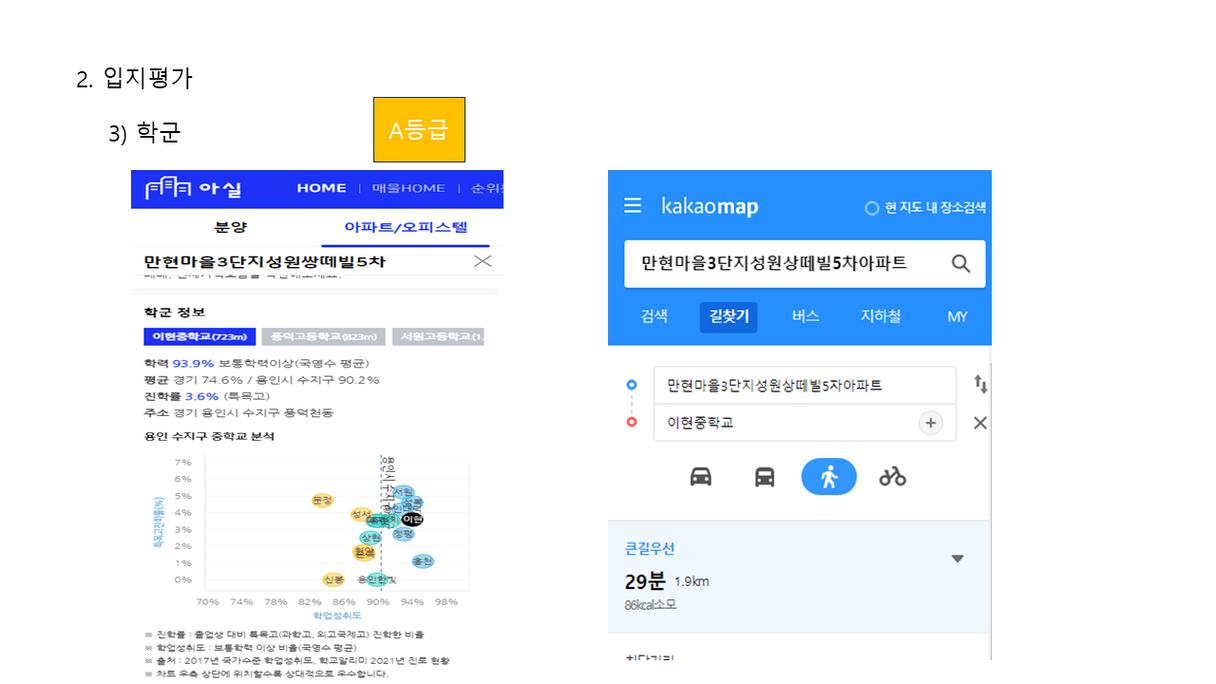This screenshot has width=1216, height=684.
Task: Close the 만현마을3단지성원쌍떼빌5차 search with X
Action: tap(482, 262)
